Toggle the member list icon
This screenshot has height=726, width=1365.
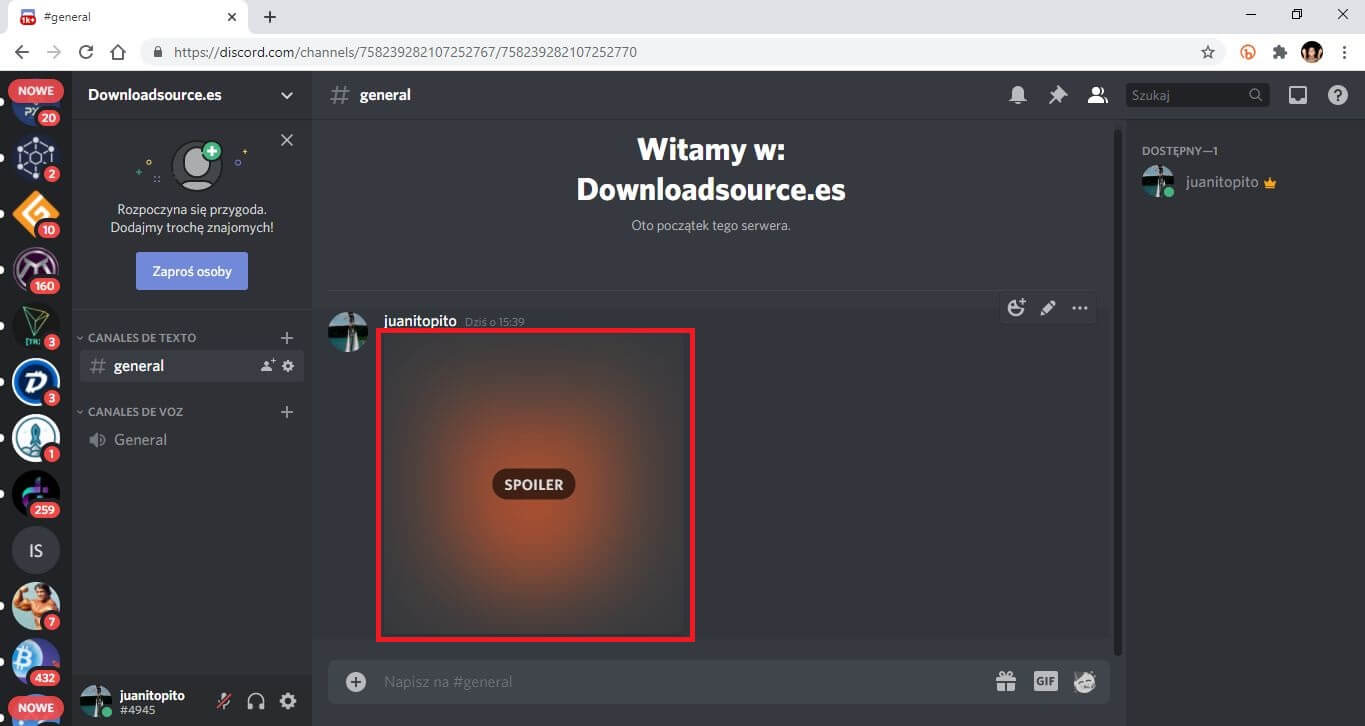coord(1097,95)
